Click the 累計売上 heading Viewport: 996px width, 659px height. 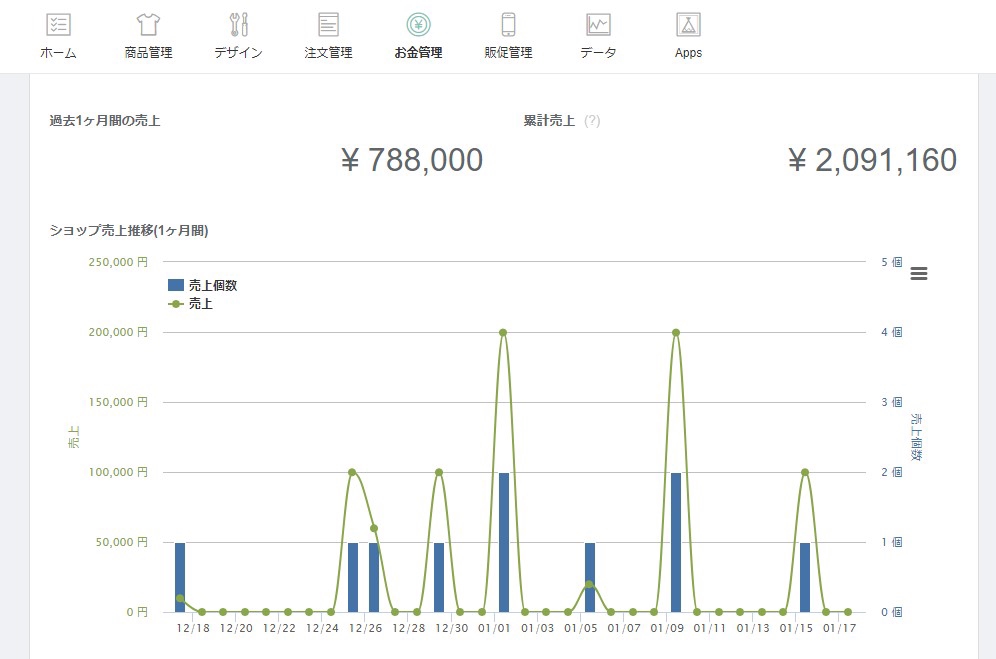[549, 121]
